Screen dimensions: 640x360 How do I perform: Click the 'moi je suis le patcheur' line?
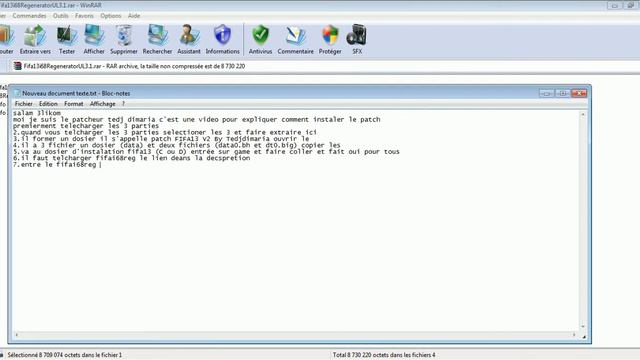197,120
